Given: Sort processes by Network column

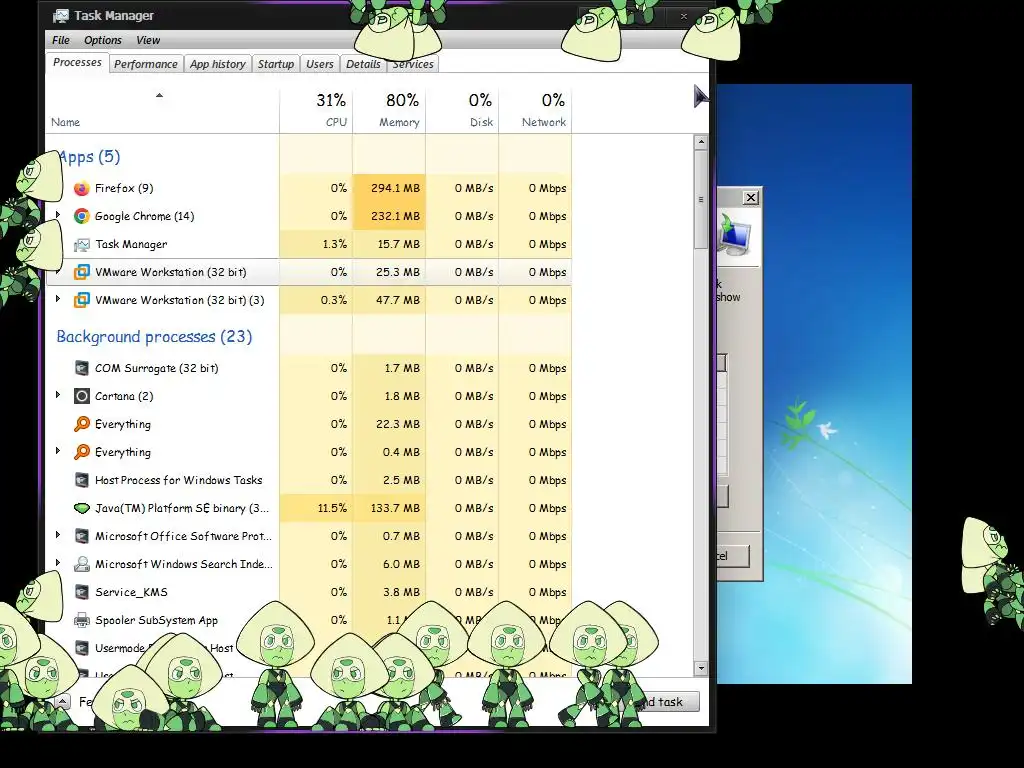Looking at the screenshot, I should (x=536, y=110).
